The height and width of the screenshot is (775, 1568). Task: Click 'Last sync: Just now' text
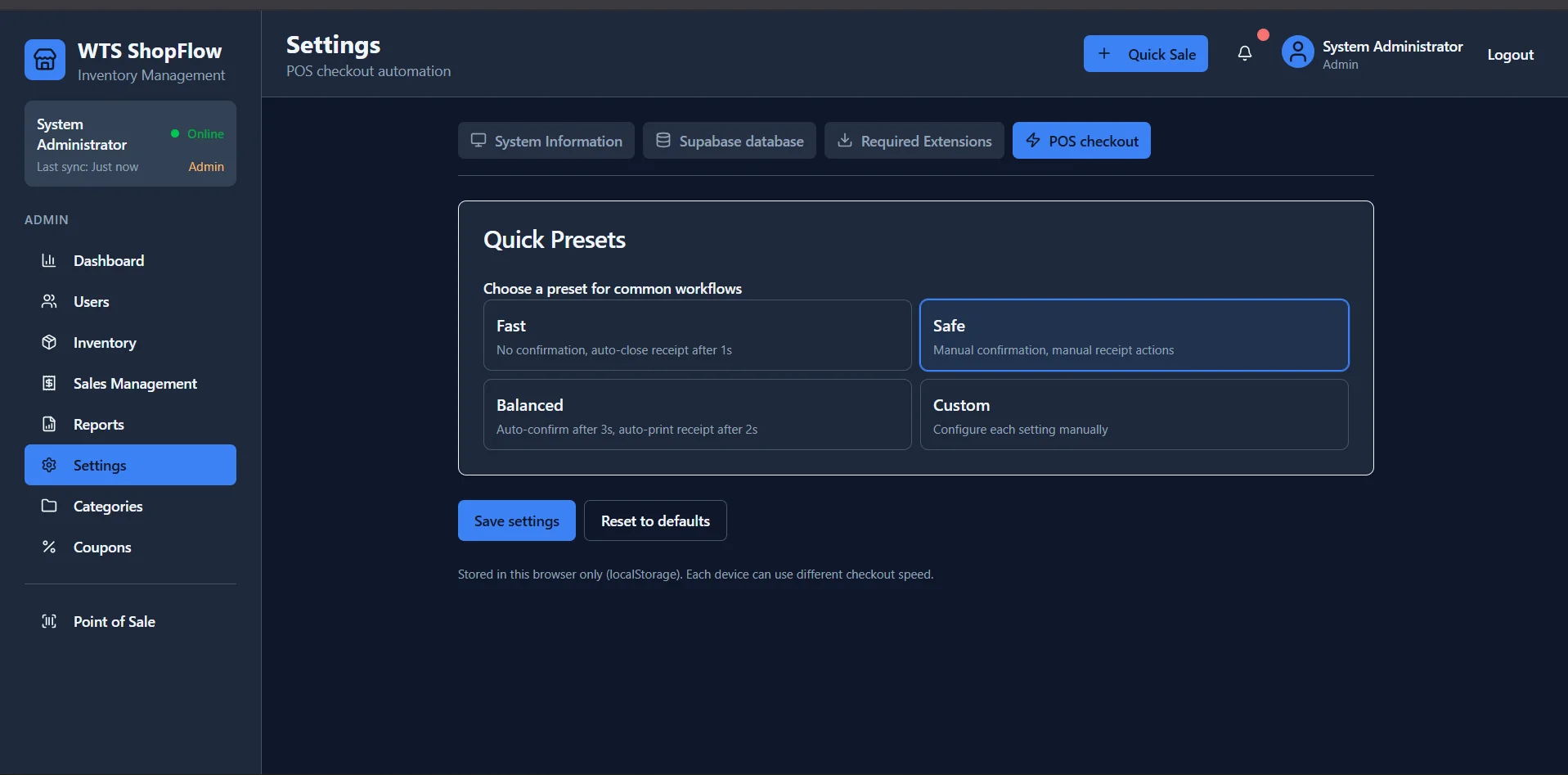(88, 167)
